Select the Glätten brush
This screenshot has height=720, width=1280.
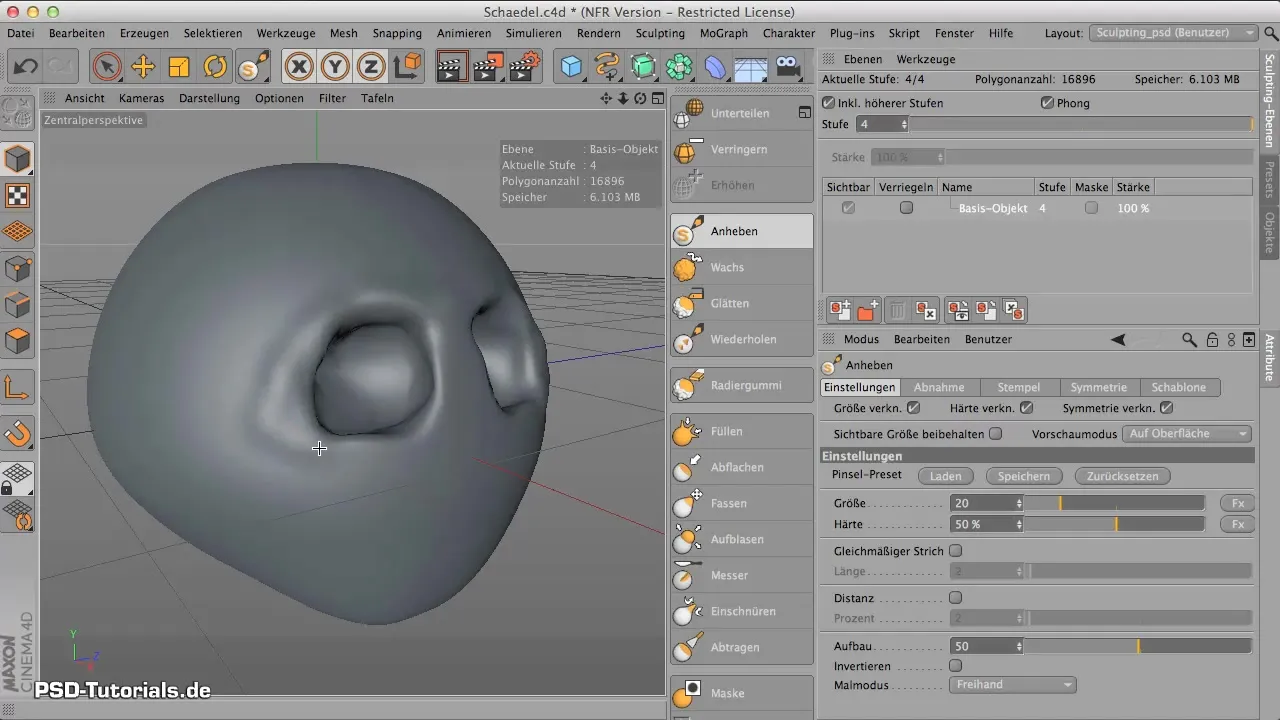741,303
